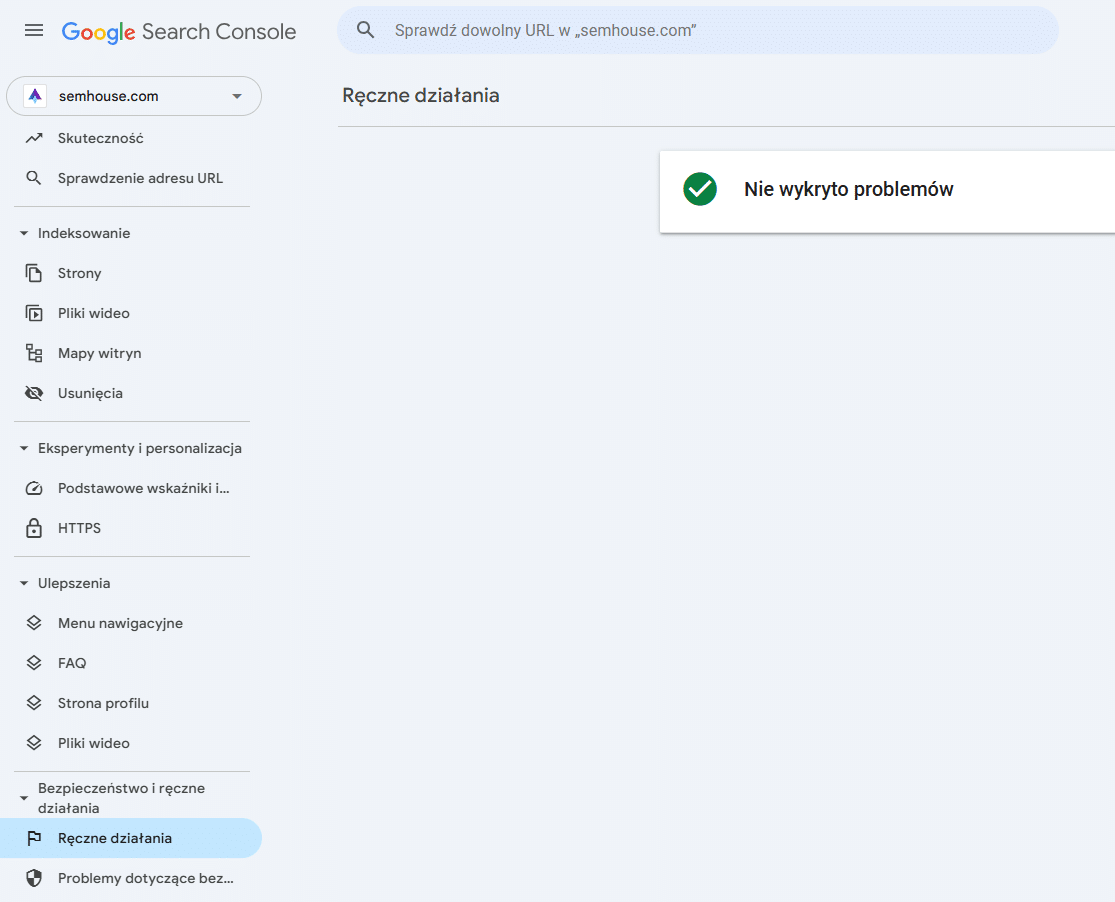Click the Sprawdzenie adresu URL magnifier icon

(33, 178)
